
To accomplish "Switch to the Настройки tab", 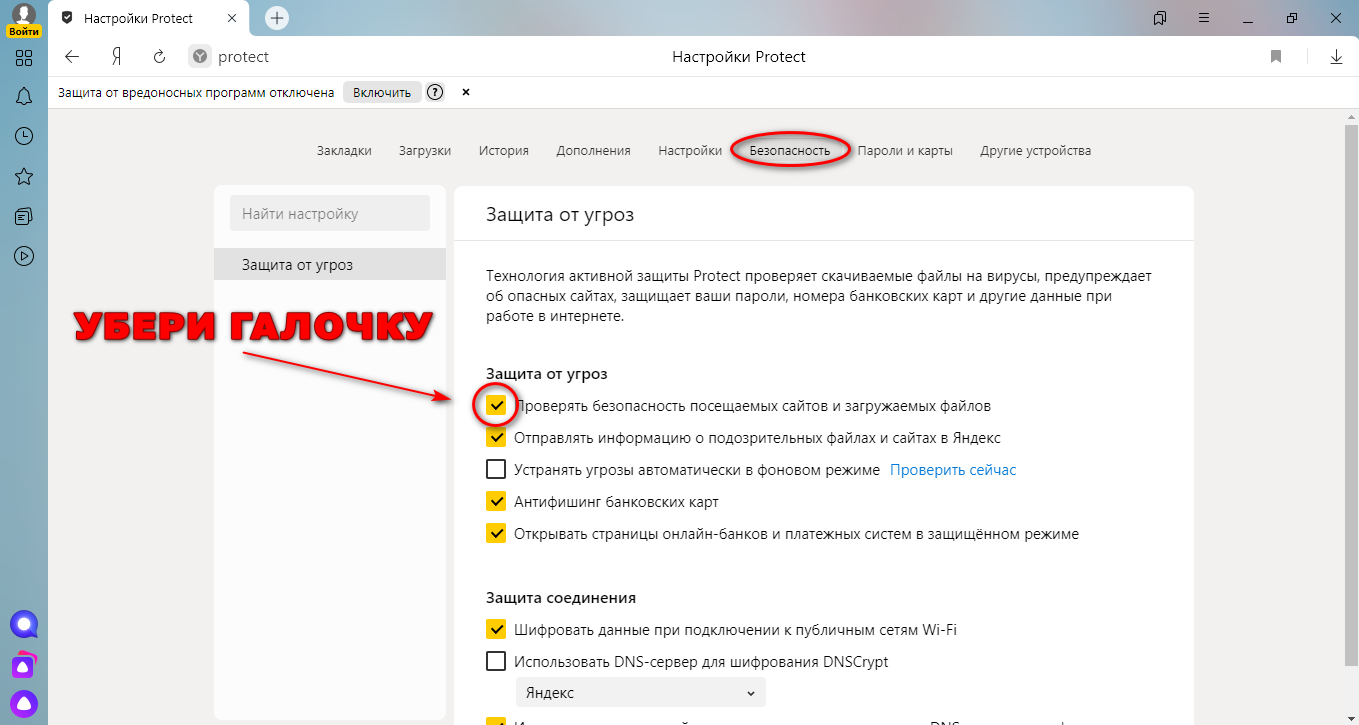I will click(690, 151).
